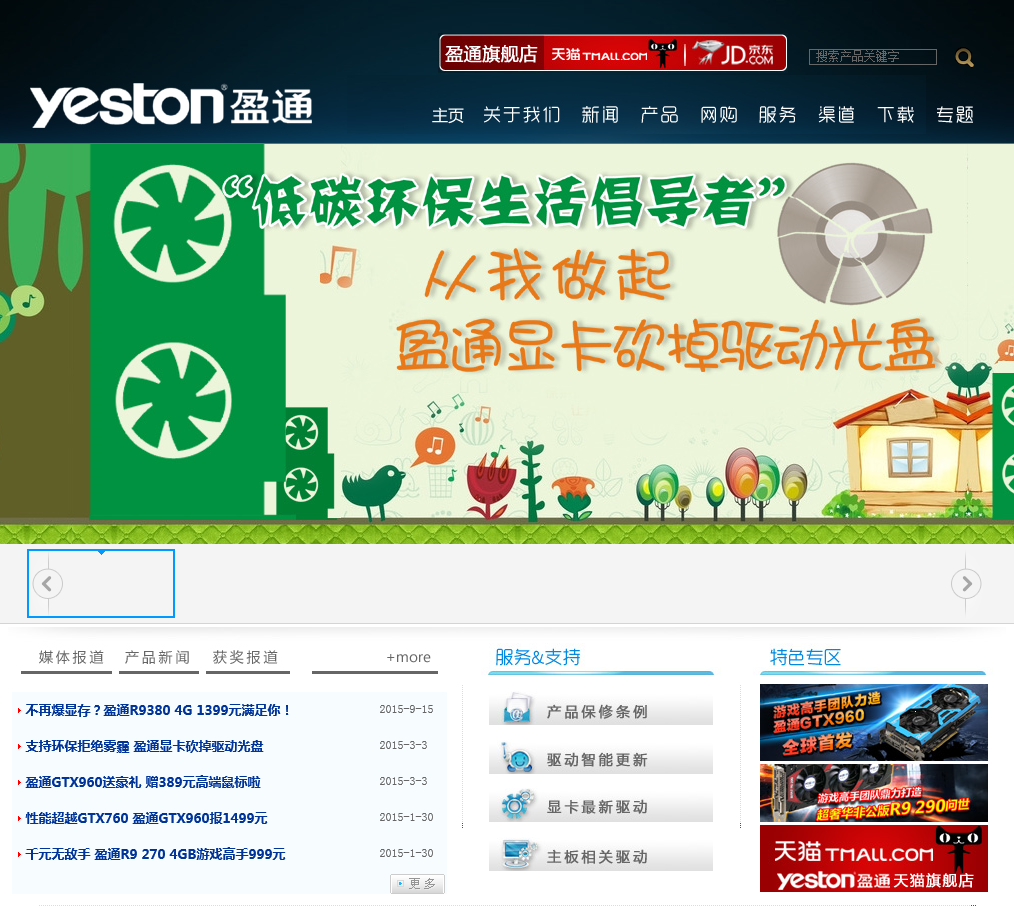1014x922 pixels.
Task: Click the previous slide arrow
Action: coord(47,584)
